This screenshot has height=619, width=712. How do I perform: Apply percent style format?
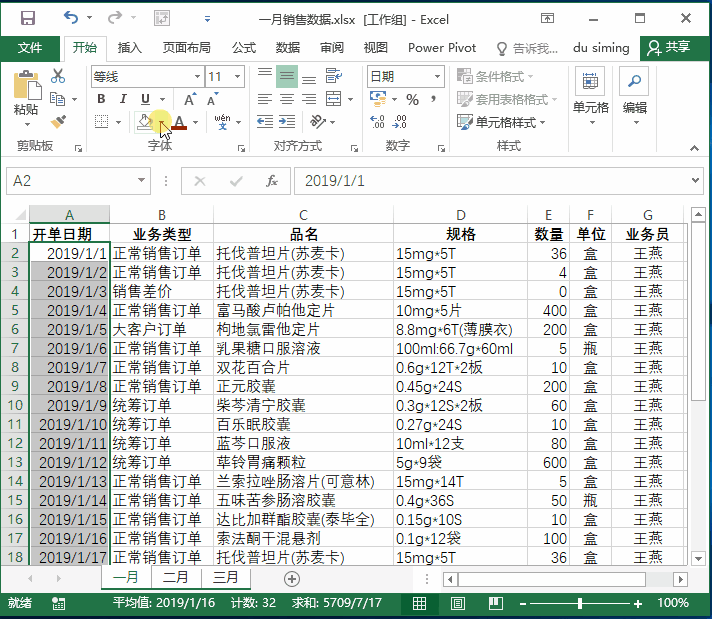coord(412,99)
